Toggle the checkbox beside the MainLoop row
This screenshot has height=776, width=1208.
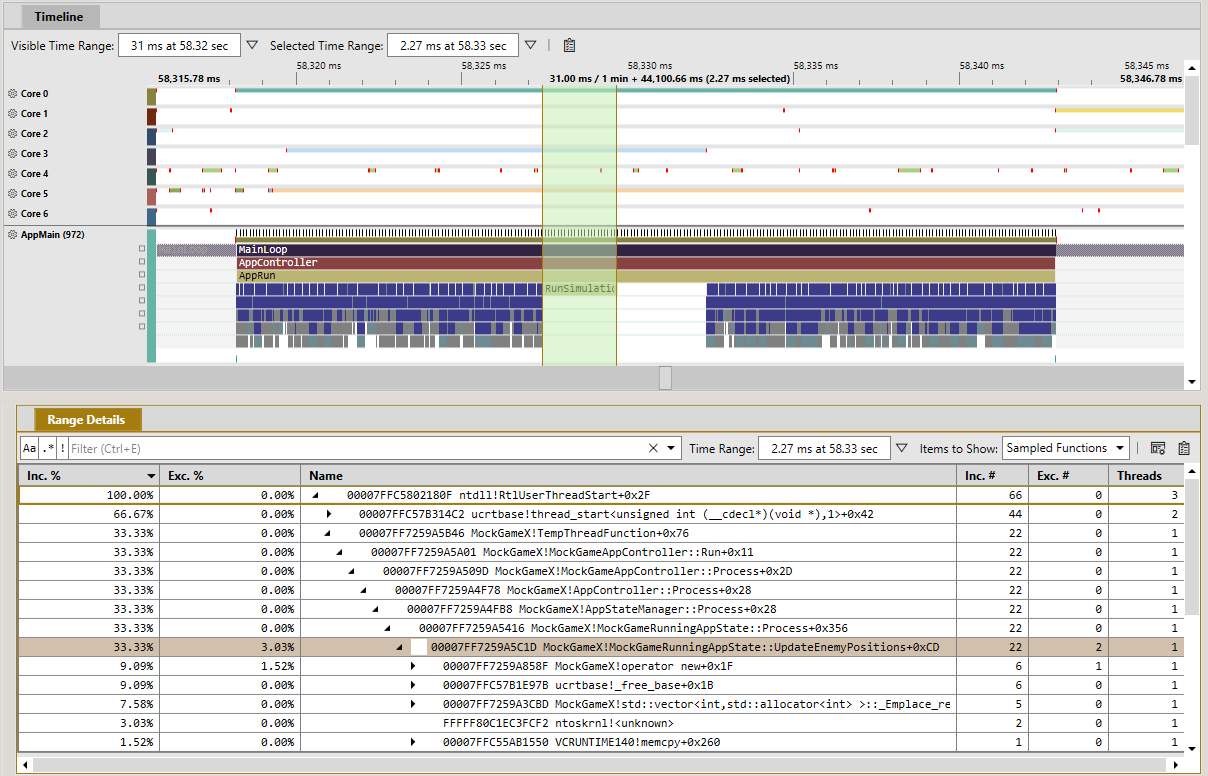142,249
